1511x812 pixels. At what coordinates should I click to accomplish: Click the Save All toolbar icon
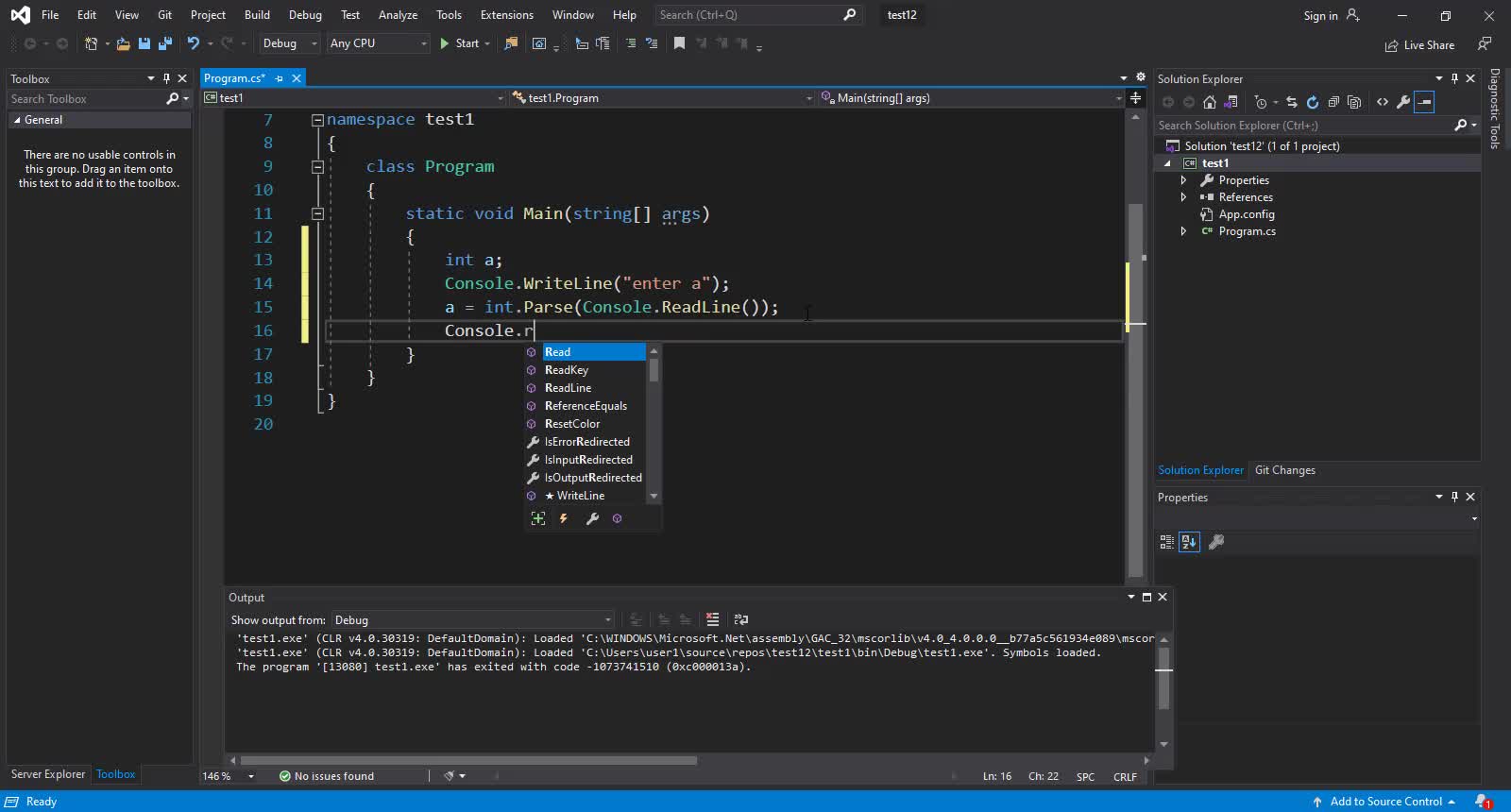point(165,43)
